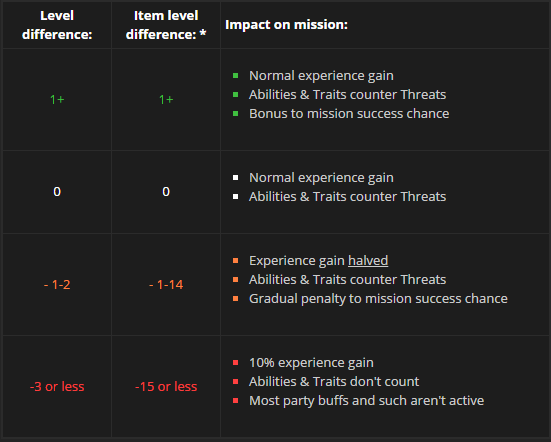The height and width of the screenshot is (442, 551).
Task: Click 'Most party buffs and such aren't active'
Action: [367, 401]
